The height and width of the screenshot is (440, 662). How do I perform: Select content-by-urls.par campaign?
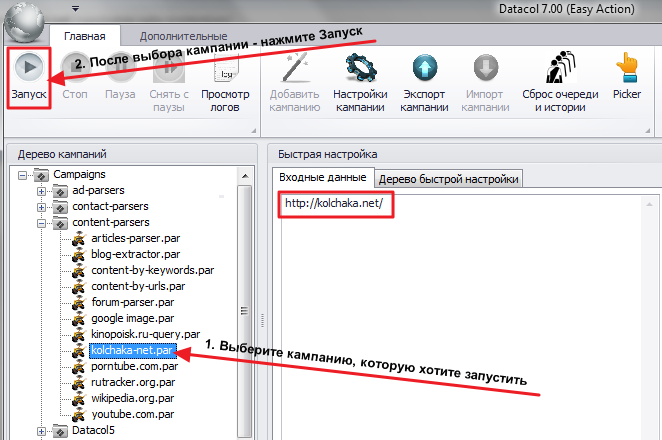click(x=138, y=287)
